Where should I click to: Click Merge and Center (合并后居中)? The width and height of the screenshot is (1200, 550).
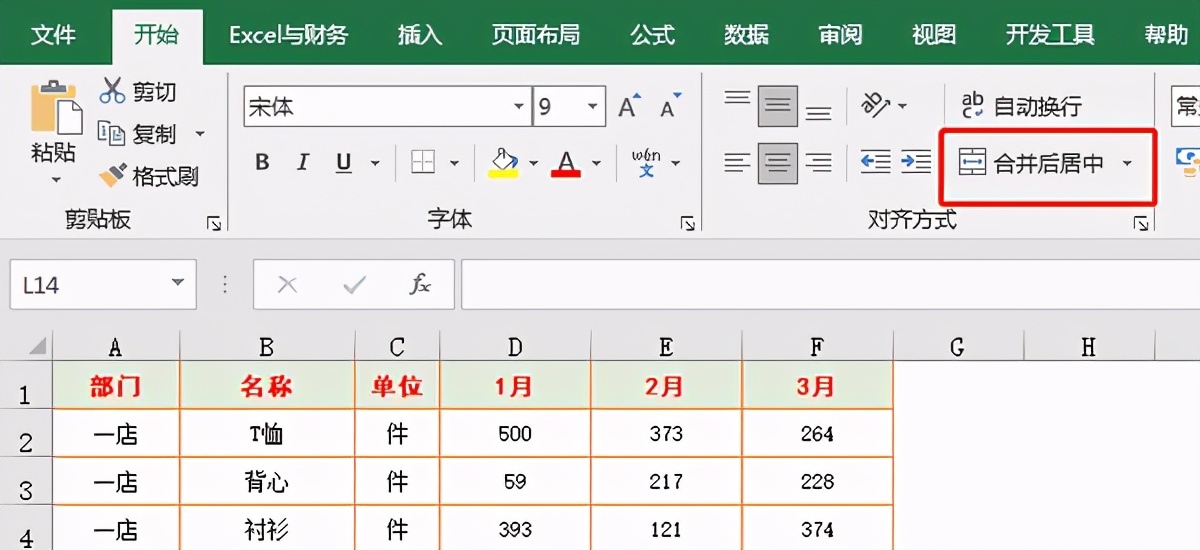[1031, 163]
